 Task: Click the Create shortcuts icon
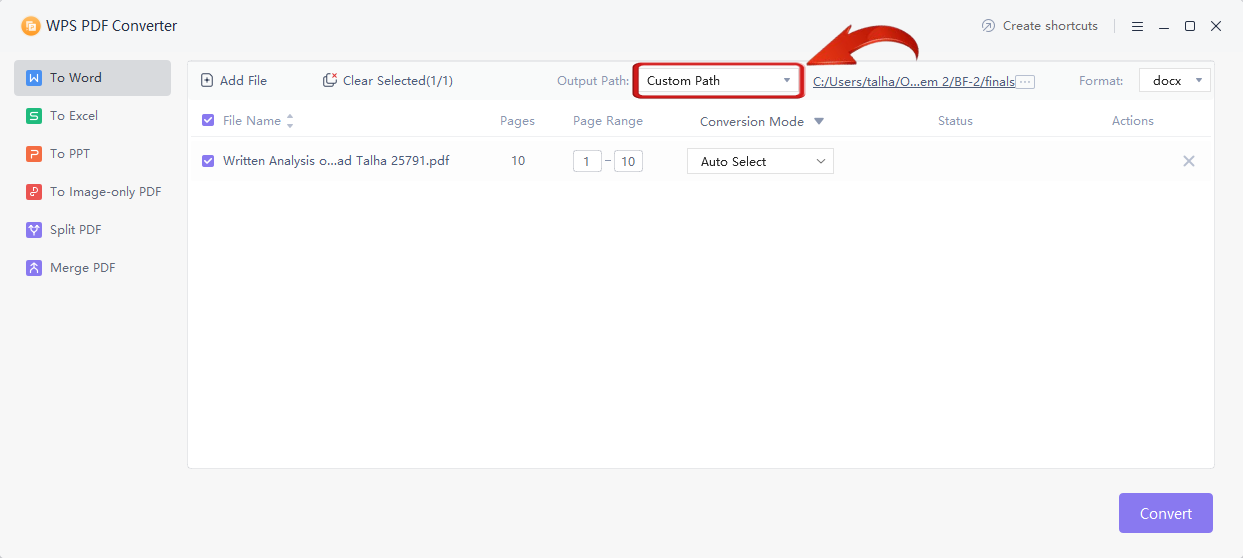[x=989, y=26]
